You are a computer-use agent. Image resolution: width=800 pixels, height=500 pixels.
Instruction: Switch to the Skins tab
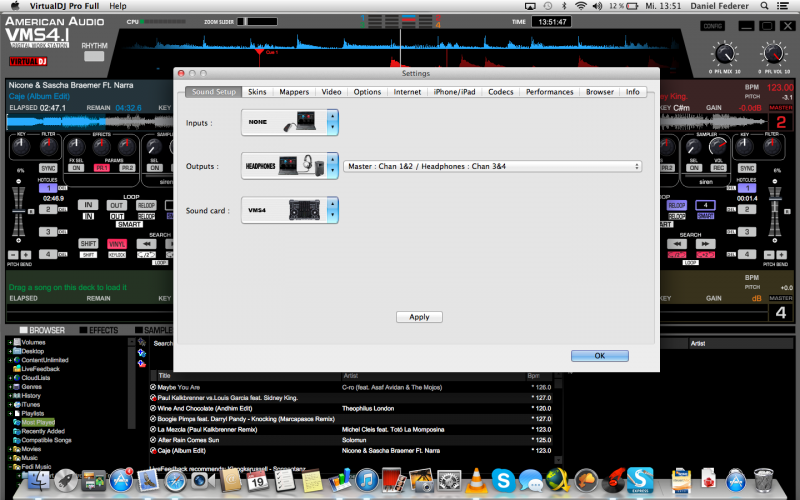pos(257,92)
